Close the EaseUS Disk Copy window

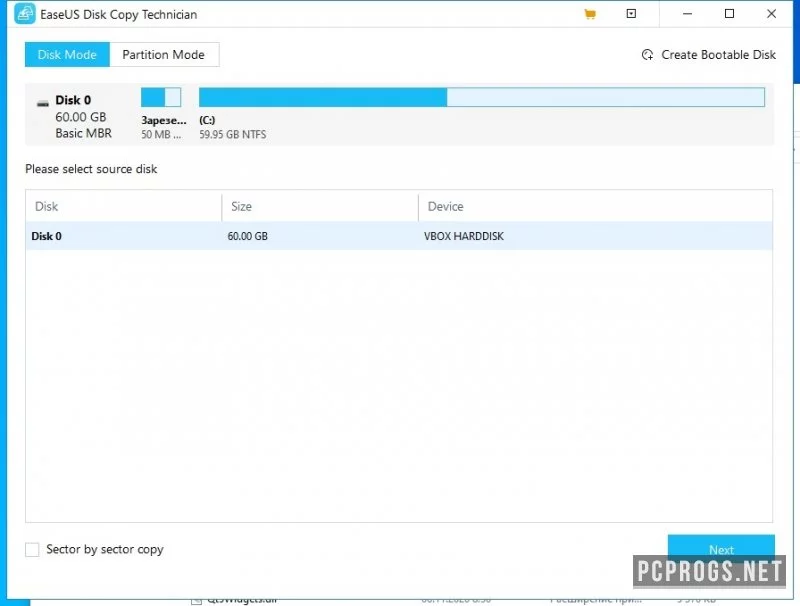point(771,14)
